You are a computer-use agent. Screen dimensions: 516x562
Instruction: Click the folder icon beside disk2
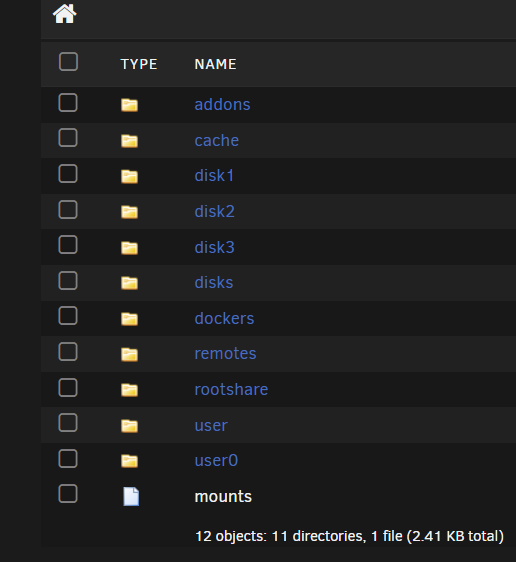pos(129,211)
